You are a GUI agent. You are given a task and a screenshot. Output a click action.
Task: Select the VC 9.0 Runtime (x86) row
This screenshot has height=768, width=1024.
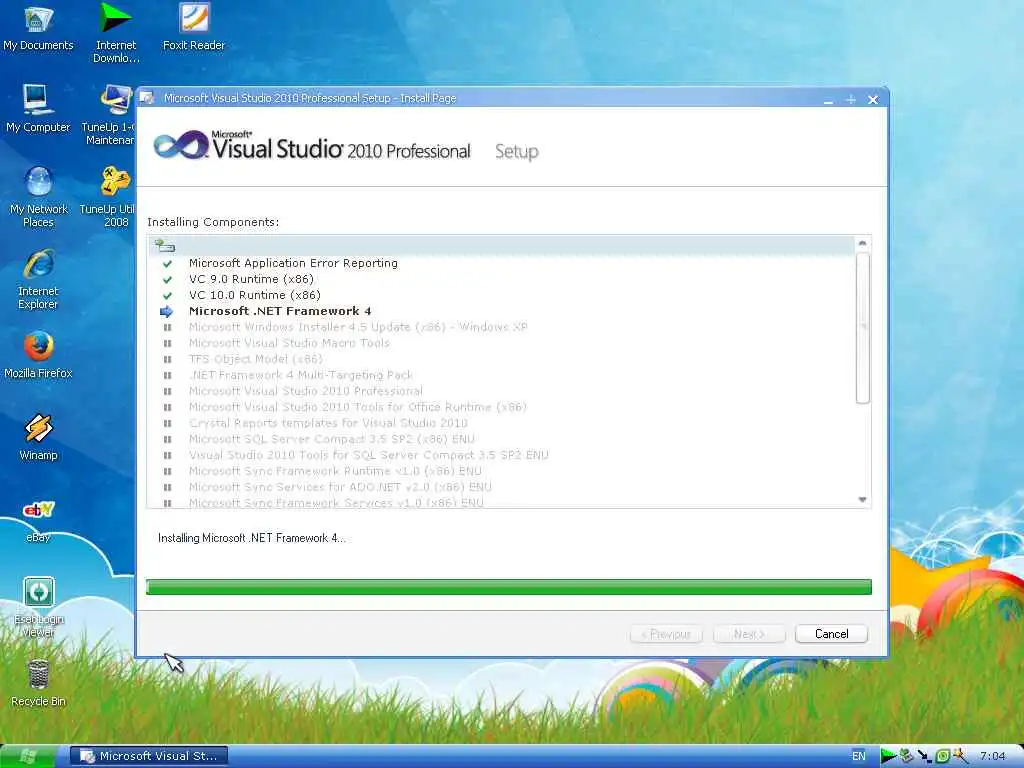click(501, 280)
